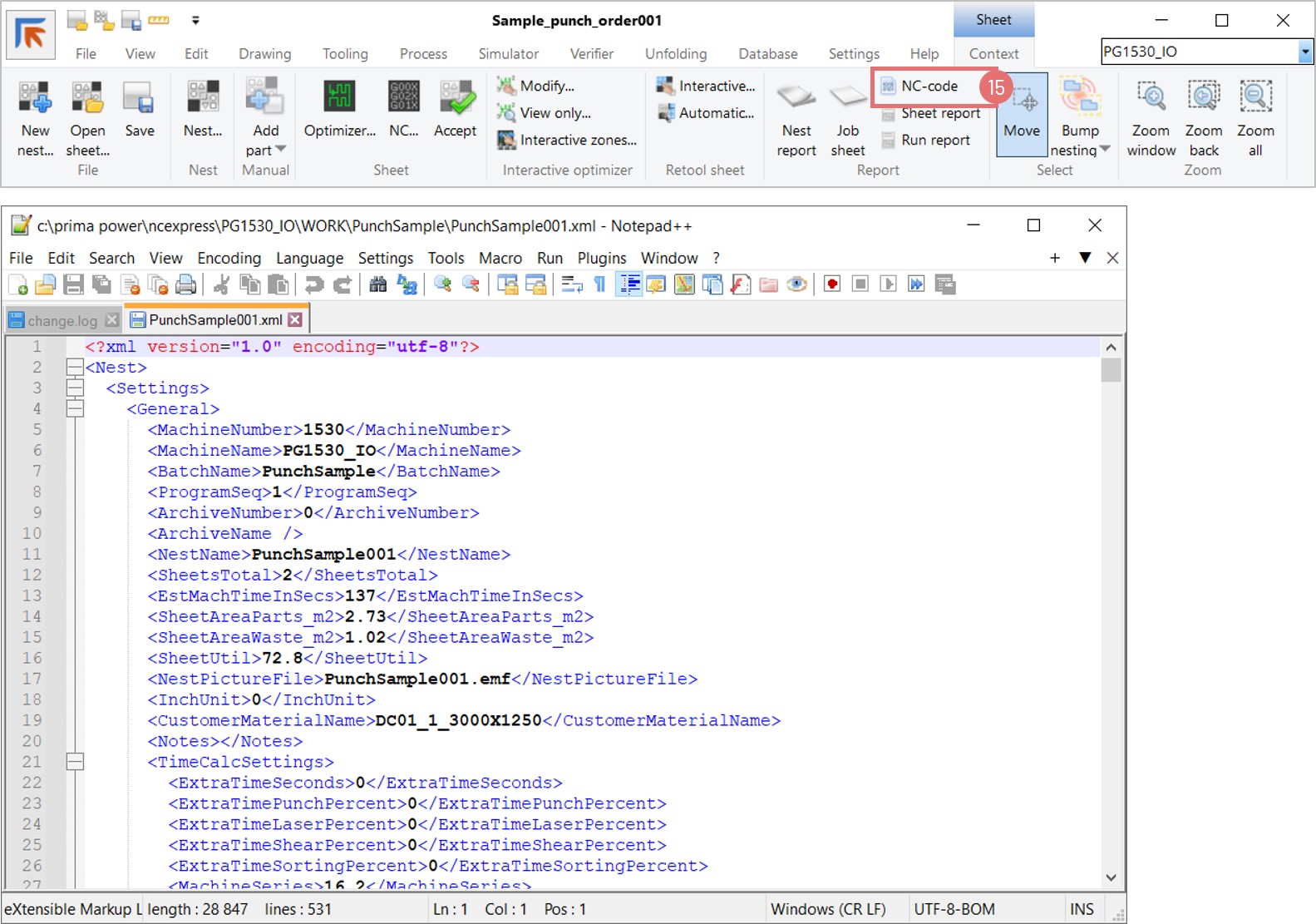This screenshot has height=924, width=1316.
Task: Click the Find binoculars icon in Notepad++
Action: pyautogui.click(x=377, y=284)
